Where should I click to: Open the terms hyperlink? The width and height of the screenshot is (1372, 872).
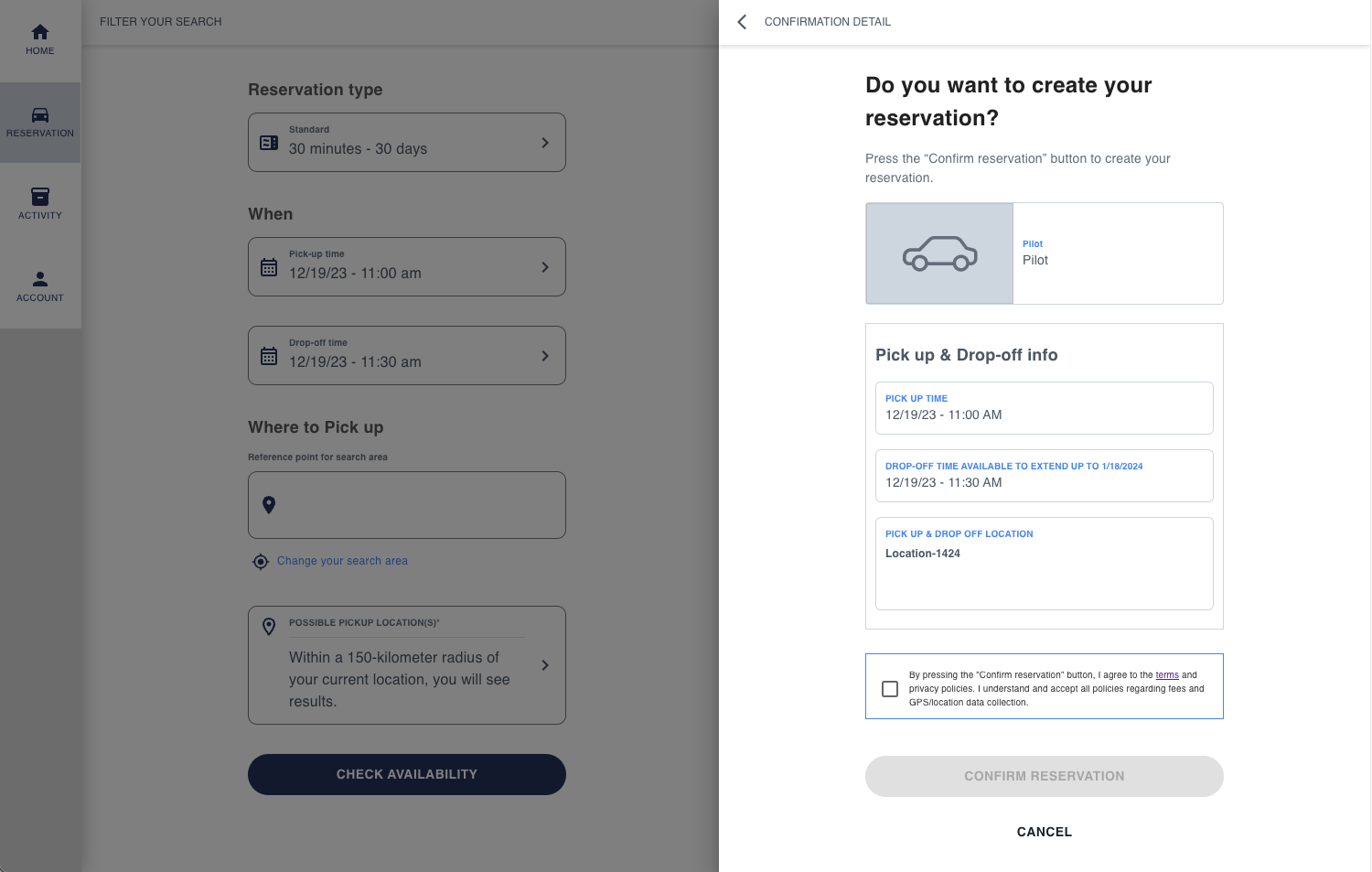(x=1167, y=675)
